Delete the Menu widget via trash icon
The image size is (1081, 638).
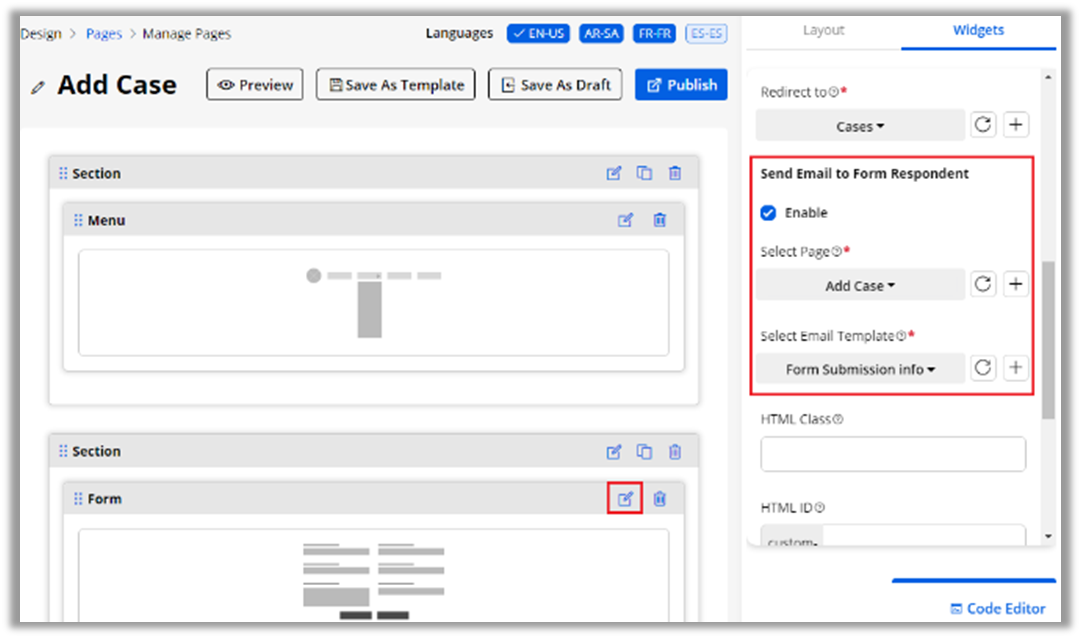tap(660, 220)
